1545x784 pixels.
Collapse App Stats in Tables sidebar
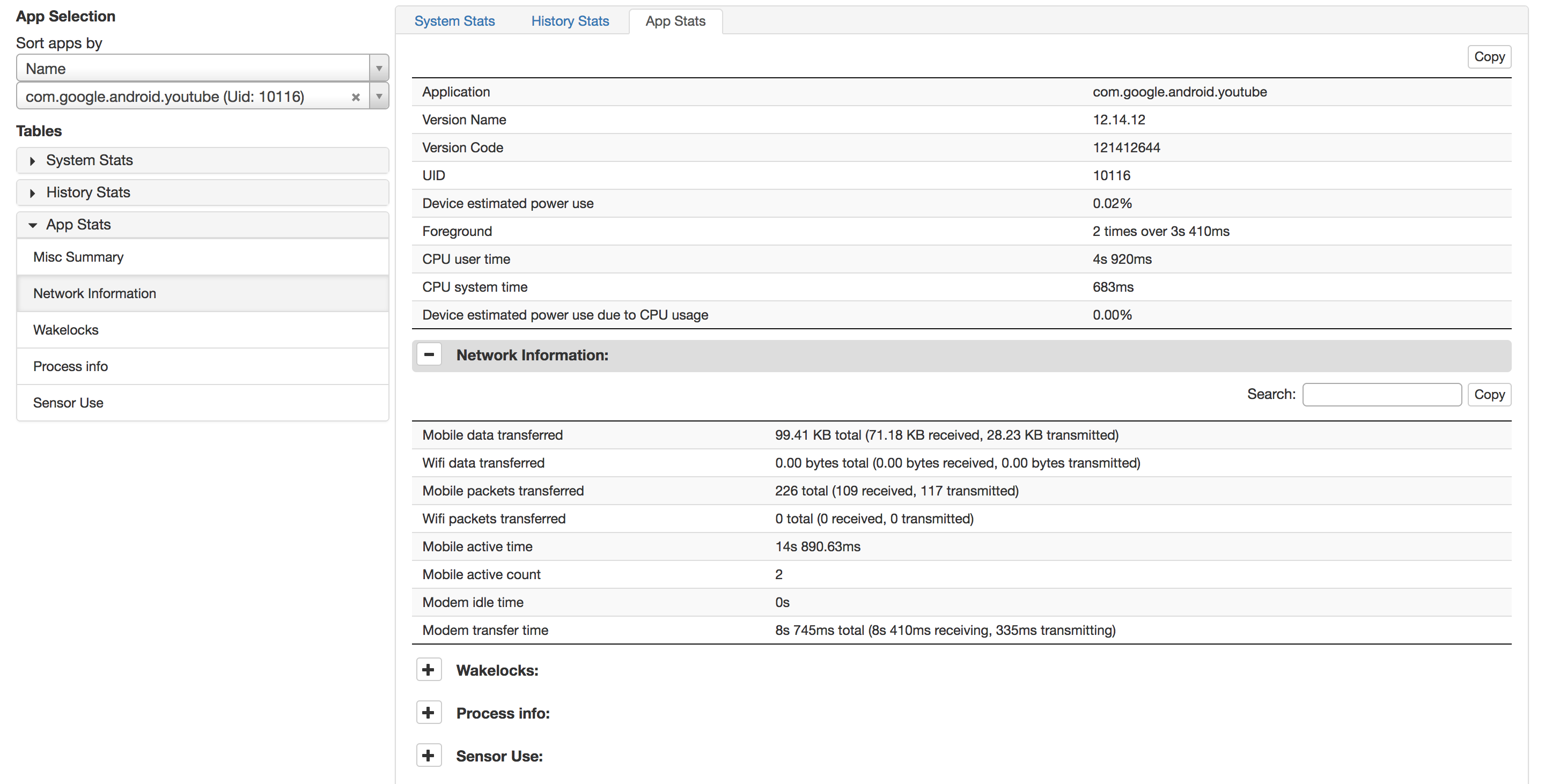click(78, 225)
